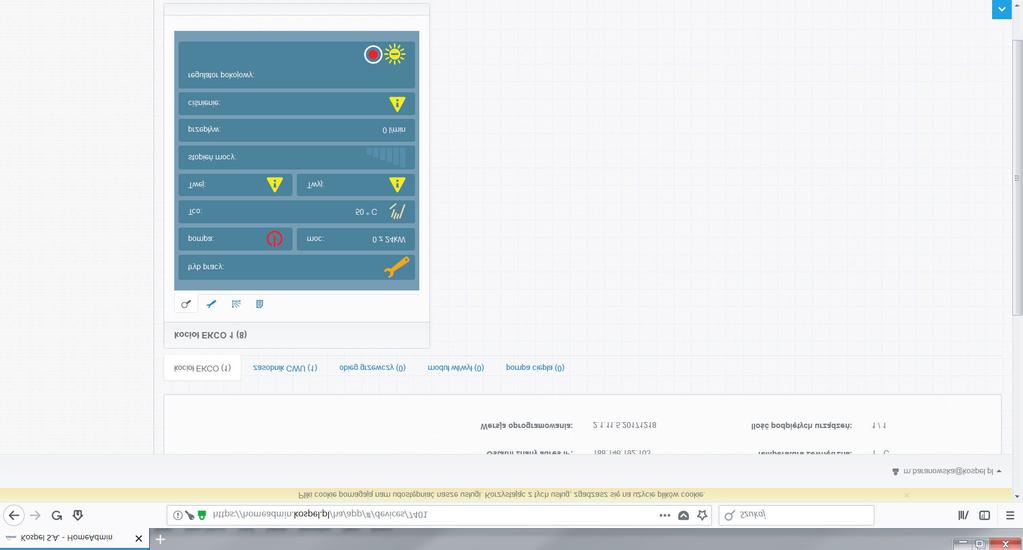Viewport: 1023px width, 550px height.
Task: Open site information circled-i icon
Action: (x=177, y=515)
